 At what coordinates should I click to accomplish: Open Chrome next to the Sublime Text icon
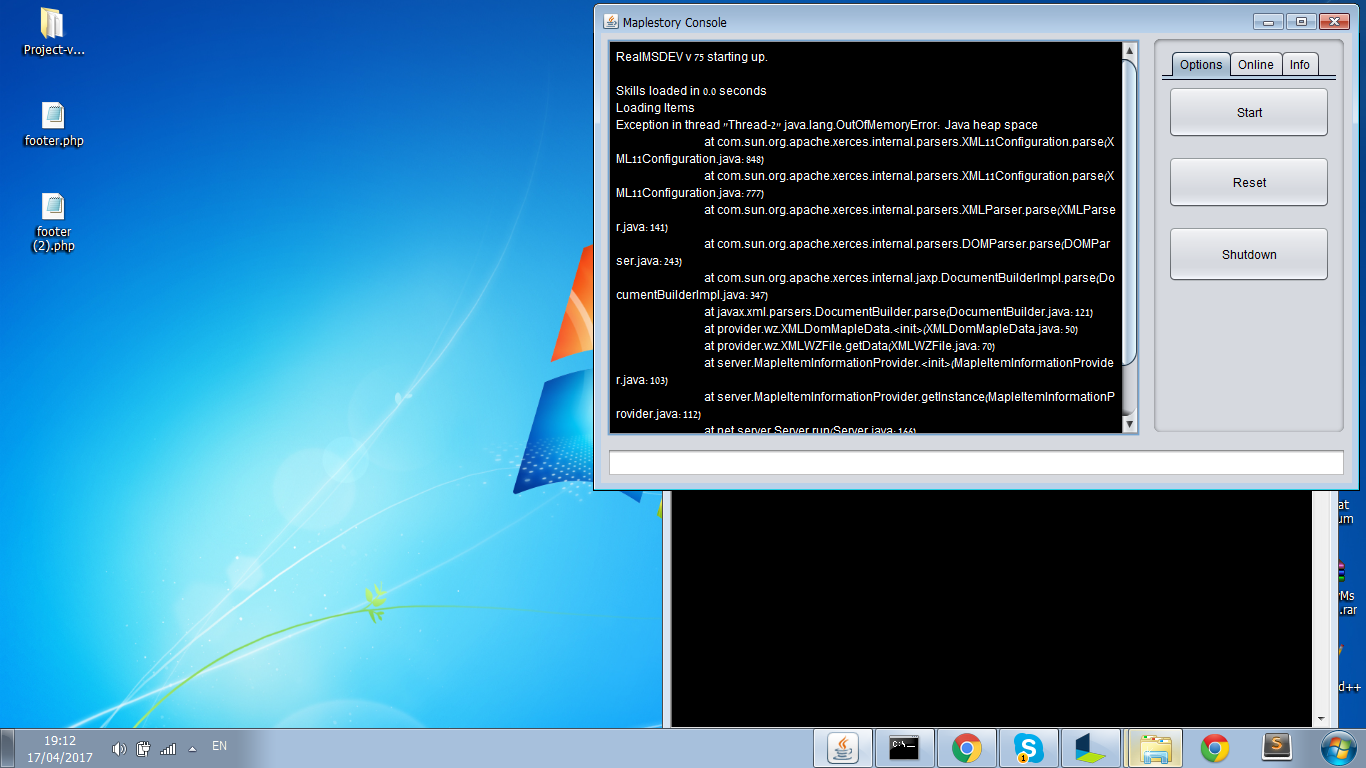pyautogui.click(x=1215, y=748)
